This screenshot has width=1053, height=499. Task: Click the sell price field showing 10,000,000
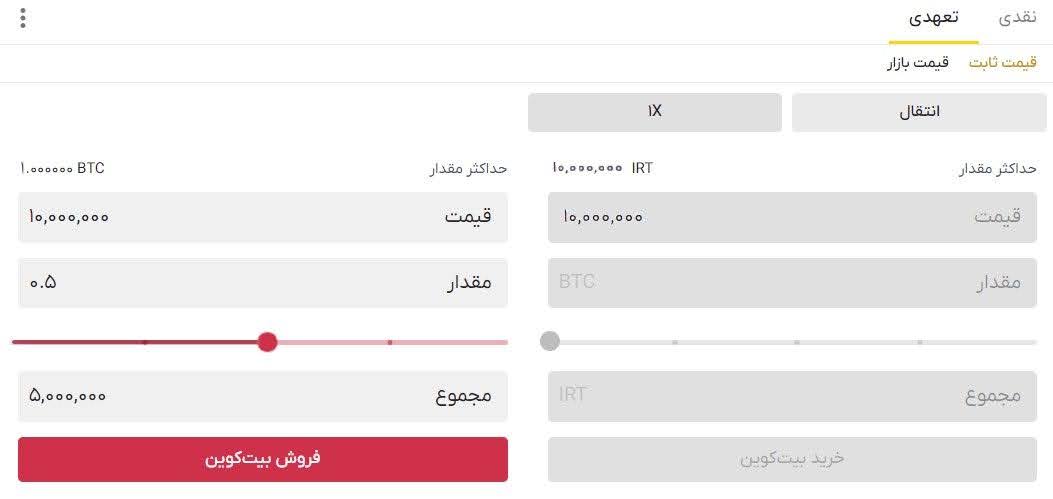pyautogui.click(x=262, y=217)
